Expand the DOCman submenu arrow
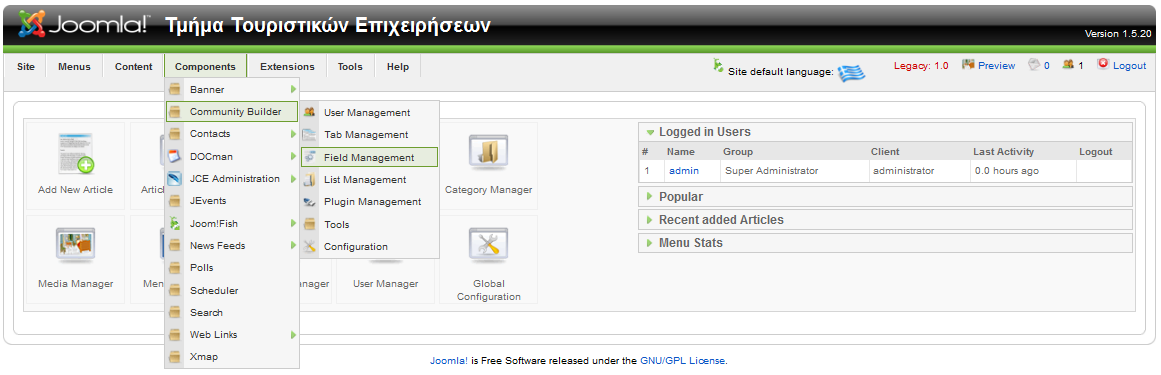Image resolution: width=1161 pixels, height=375 pixels. click(293, 156)
